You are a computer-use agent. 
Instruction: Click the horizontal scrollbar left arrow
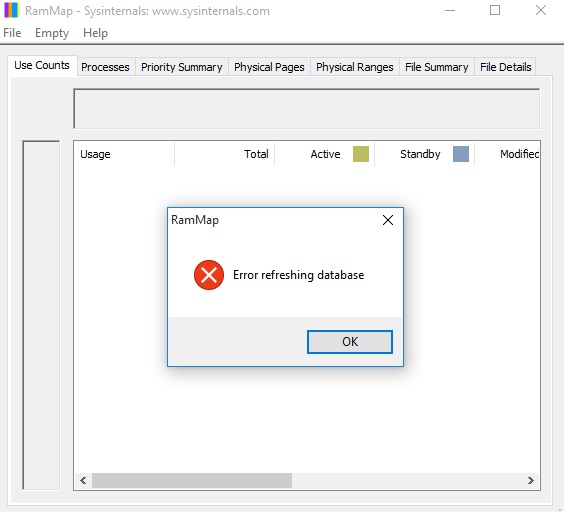pos(83,481)
